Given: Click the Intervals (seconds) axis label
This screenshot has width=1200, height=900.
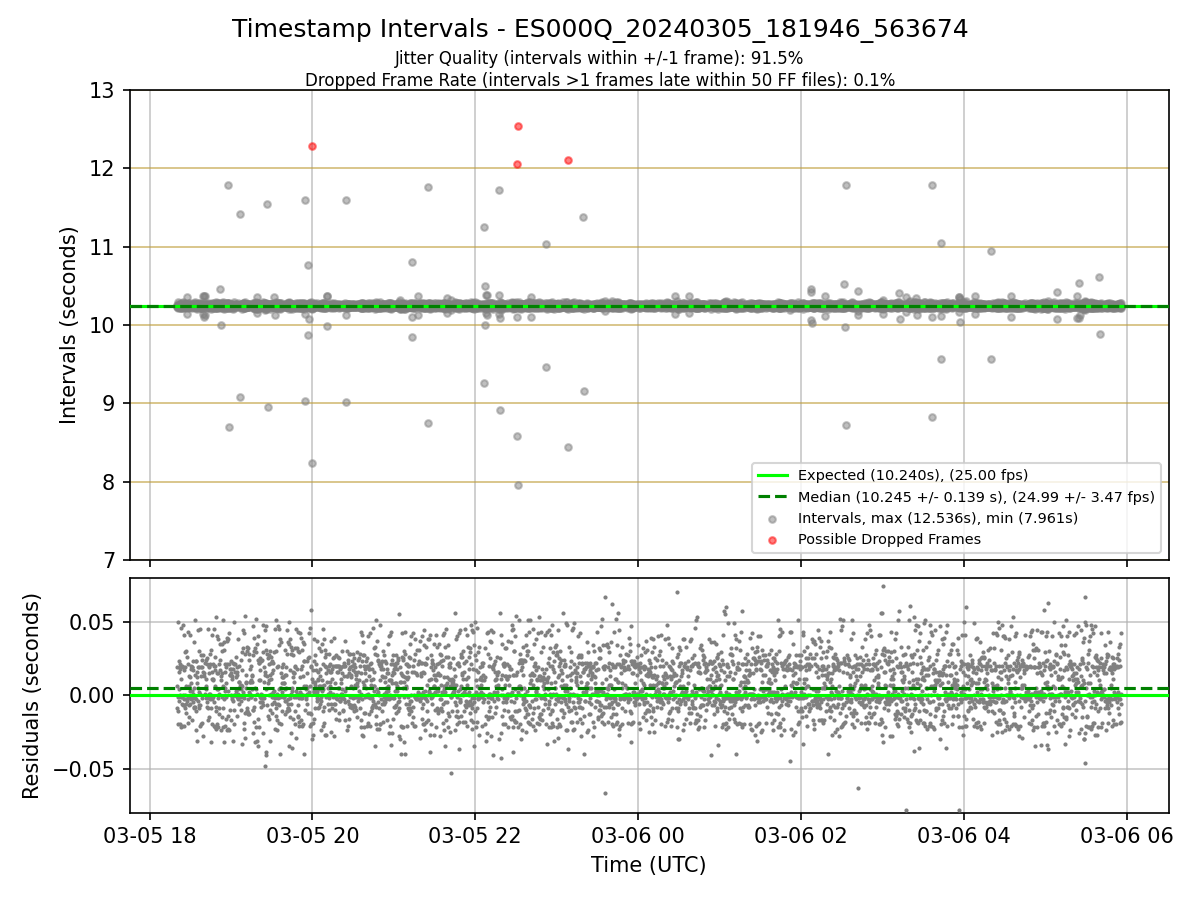Looking at the screenshot, I should tap(68, 325).
